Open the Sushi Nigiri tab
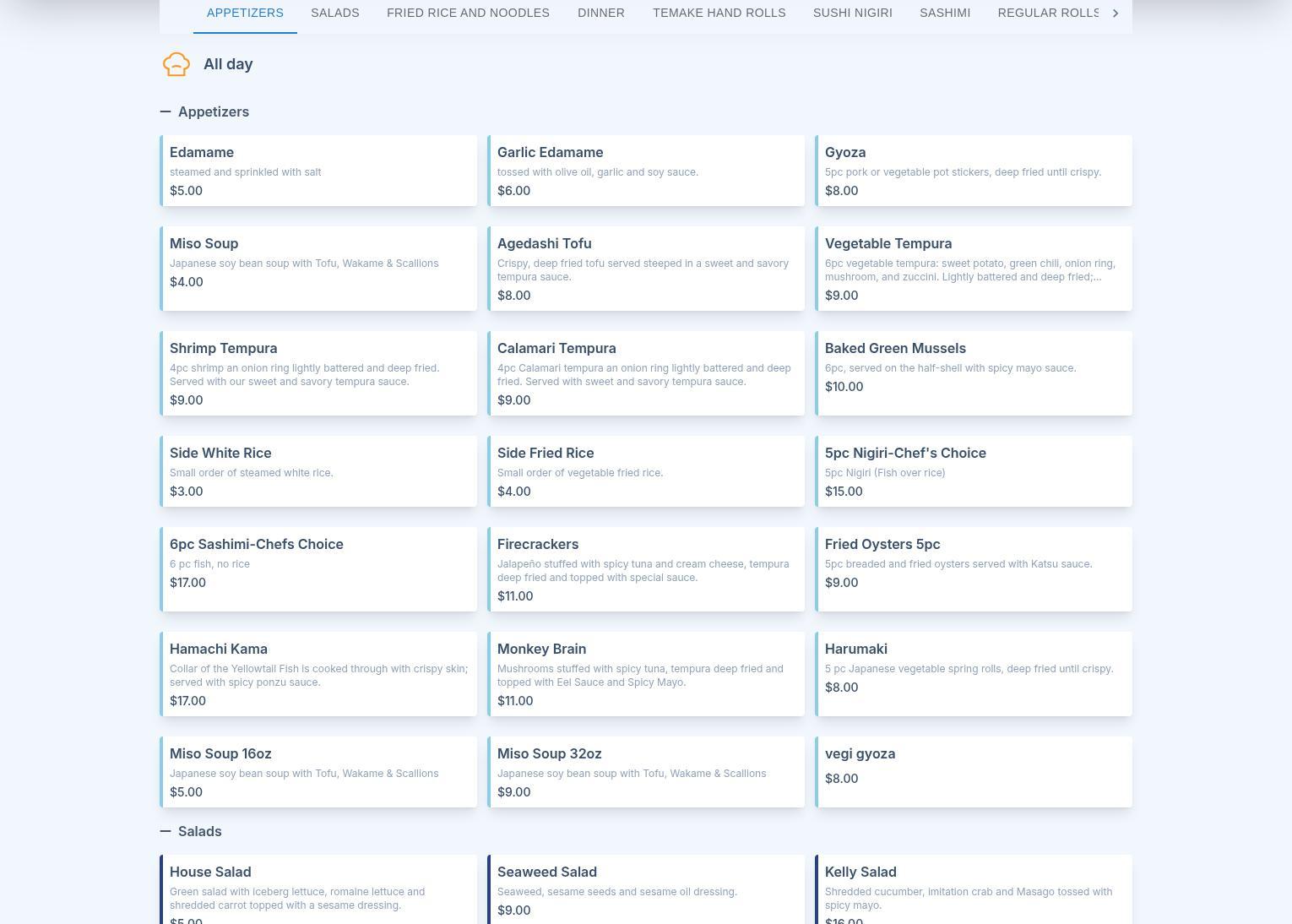 click(x=852, y=13)
